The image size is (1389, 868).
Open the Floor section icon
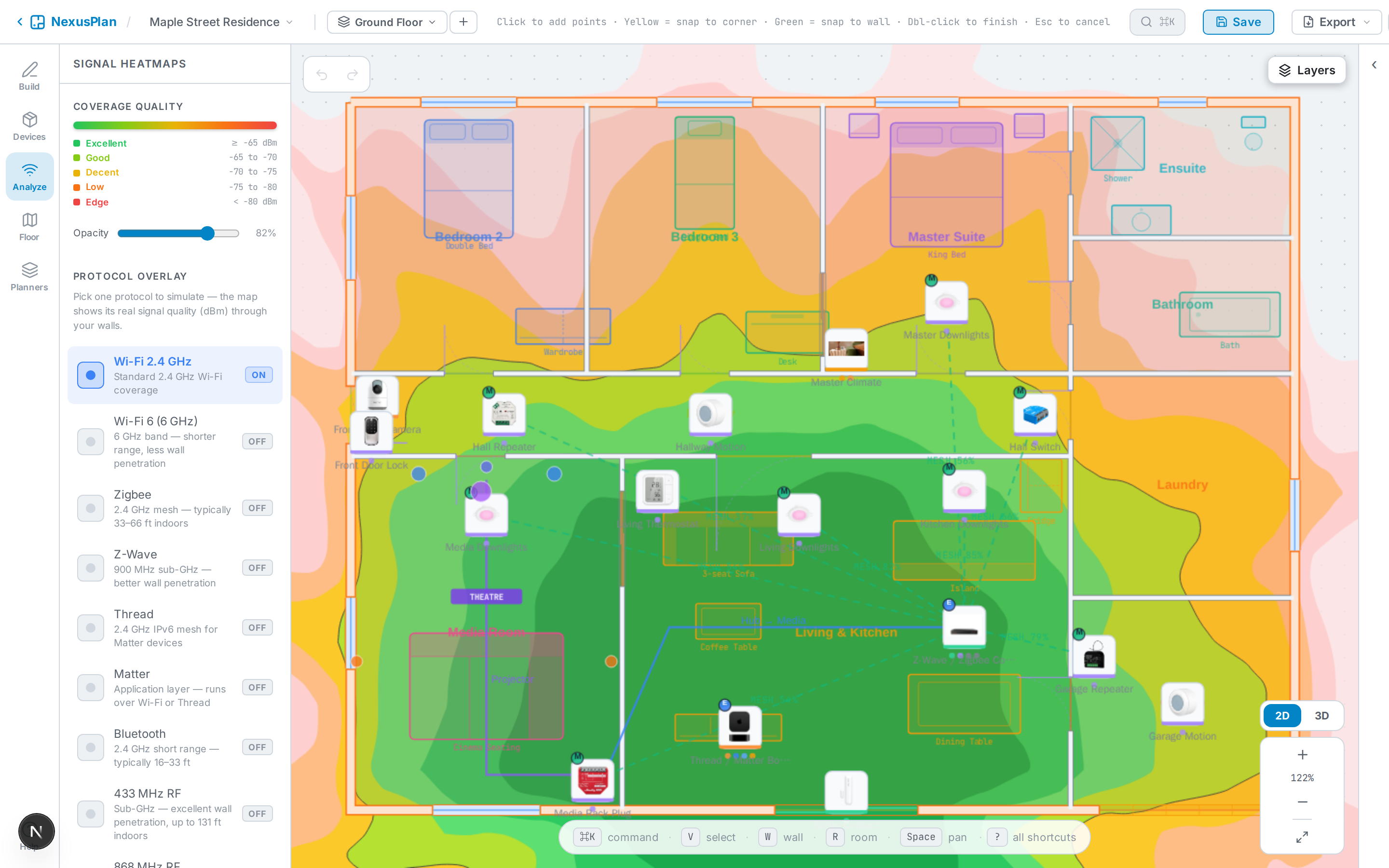click(29, 227)
